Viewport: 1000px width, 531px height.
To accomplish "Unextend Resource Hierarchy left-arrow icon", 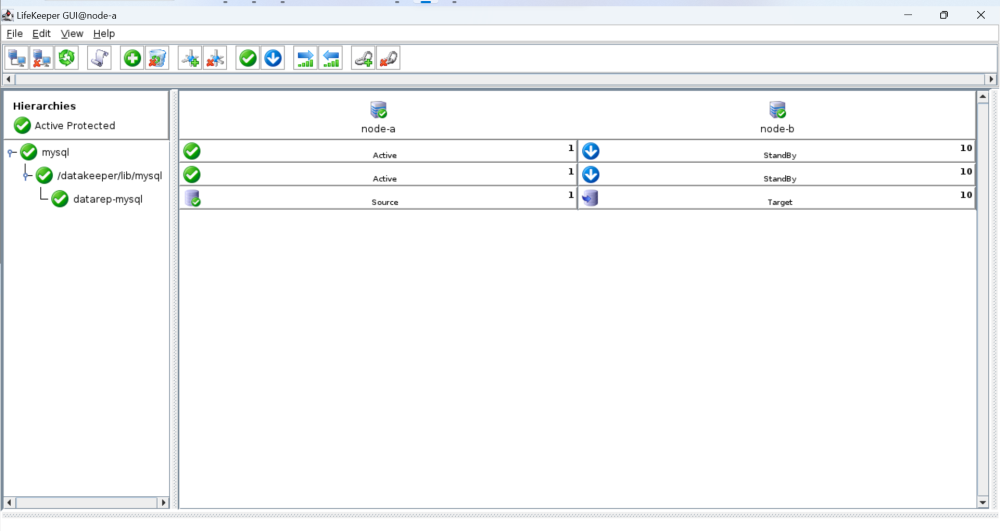I will 331,59.
